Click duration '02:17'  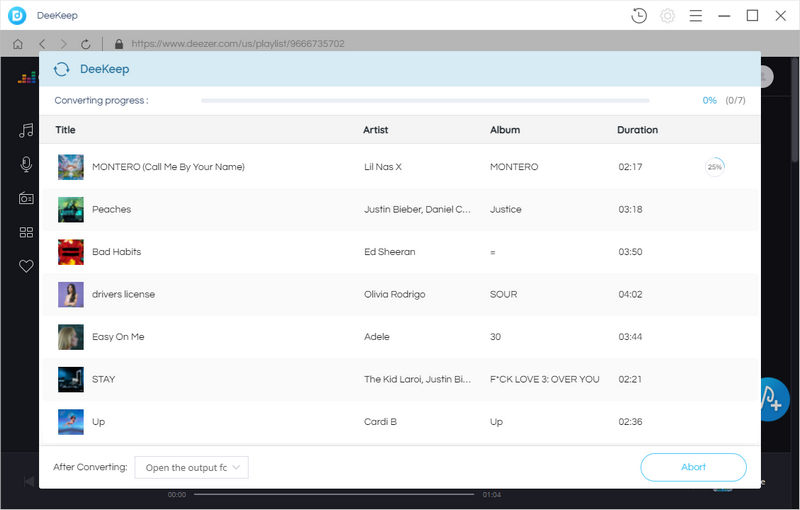(630, 167)
